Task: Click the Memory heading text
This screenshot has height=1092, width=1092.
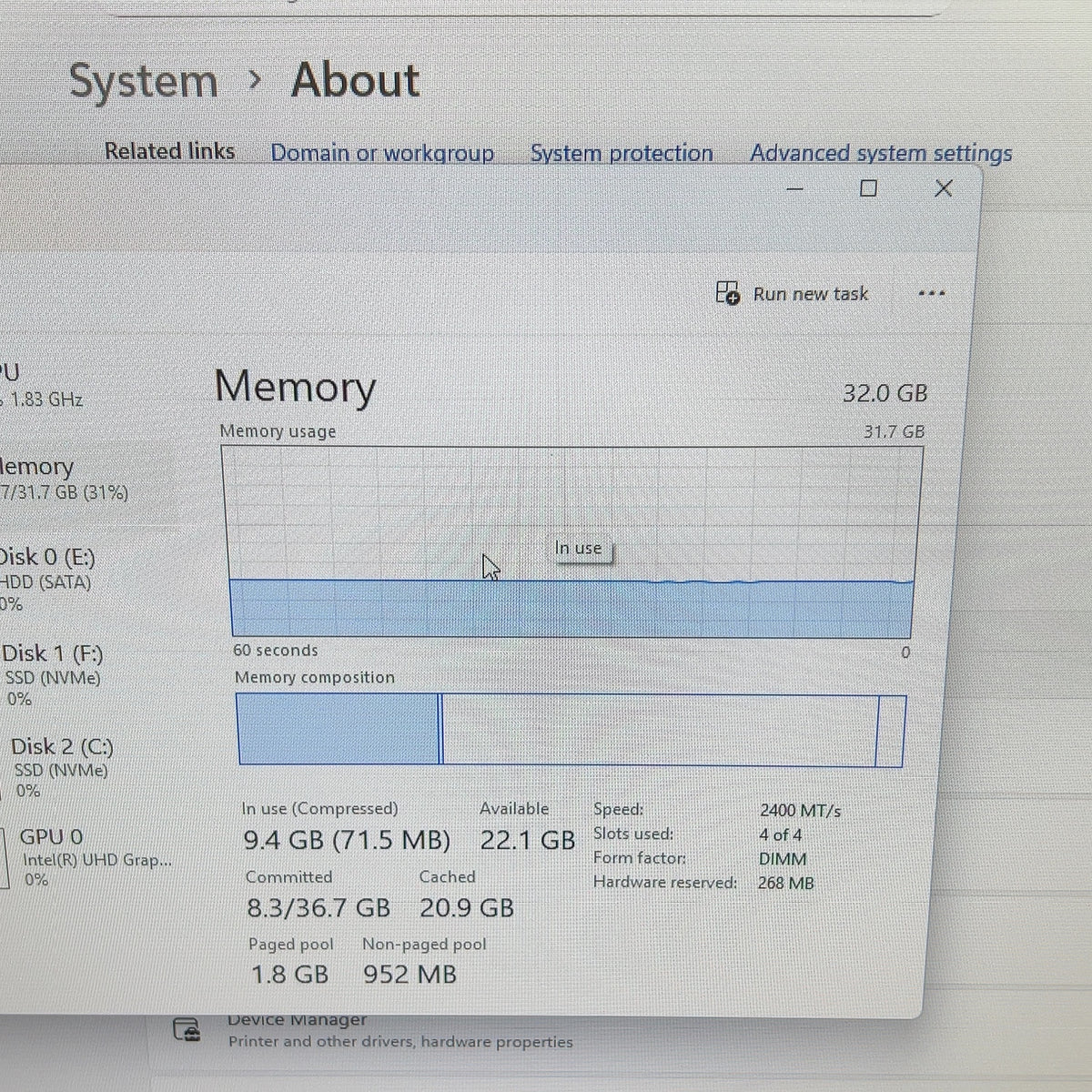Action: pos(296,389)
